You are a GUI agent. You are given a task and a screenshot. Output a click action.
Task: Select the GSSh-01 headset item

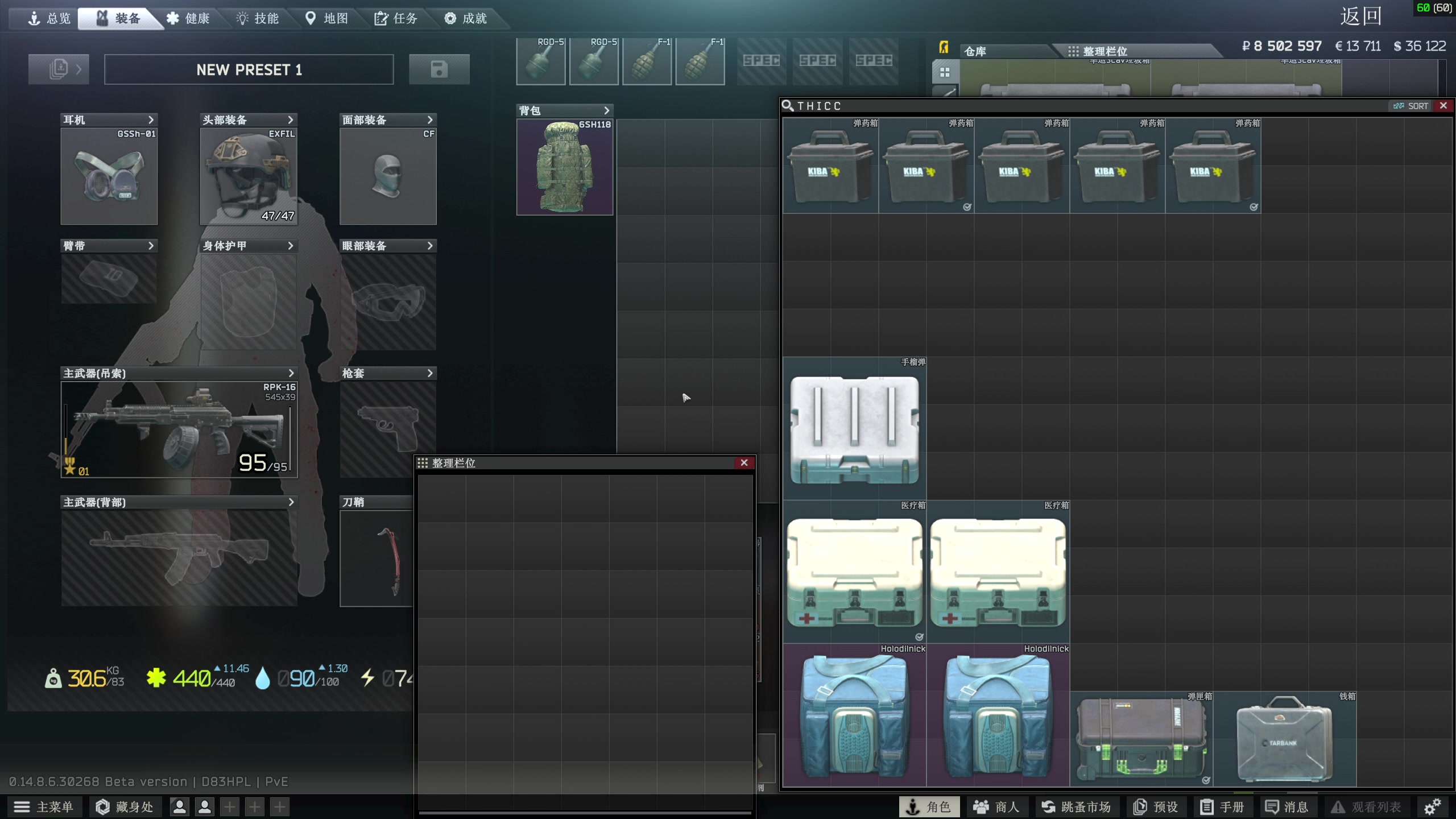tap(109, 176)
